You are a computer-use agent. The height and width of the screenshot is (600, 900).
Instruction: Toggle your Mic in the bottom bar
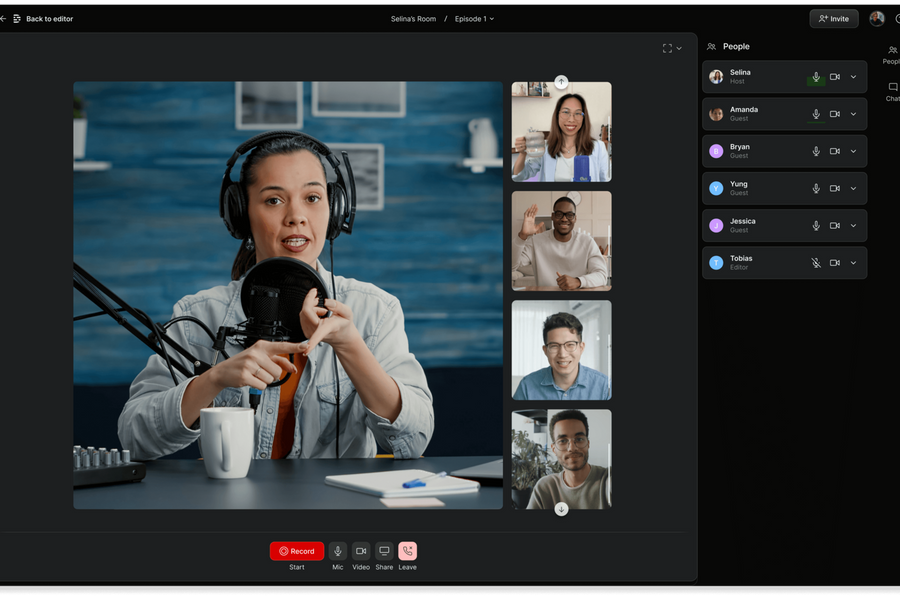tap(338, 551)
